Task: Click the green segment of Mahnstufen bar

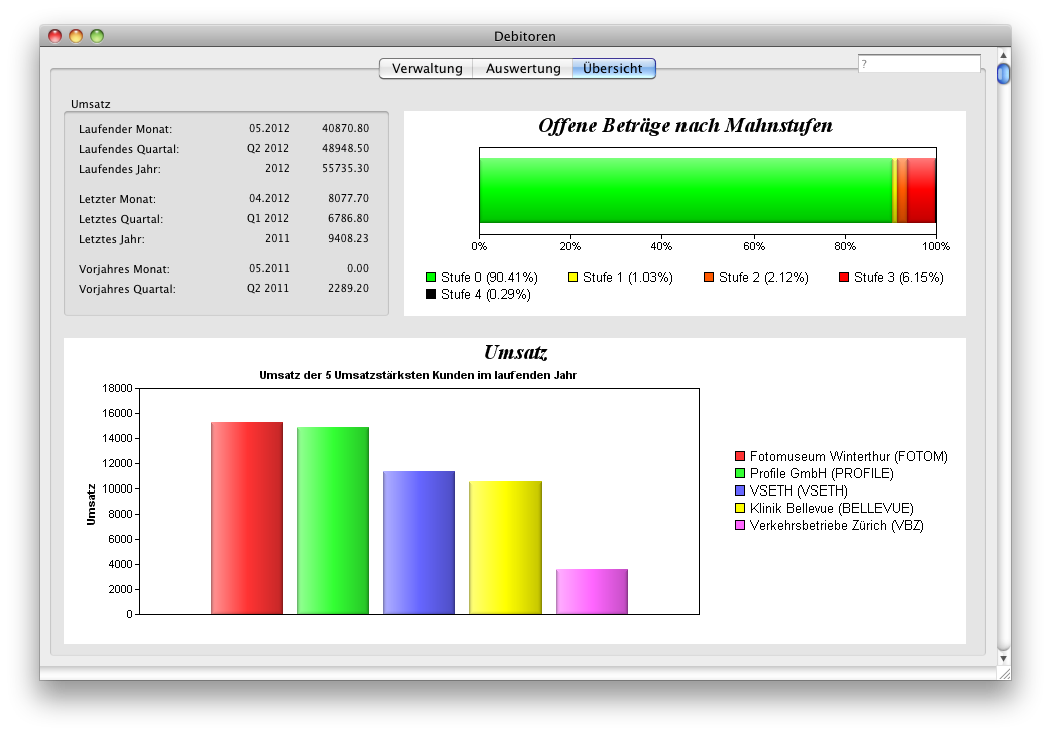Action: coord(685,190)
